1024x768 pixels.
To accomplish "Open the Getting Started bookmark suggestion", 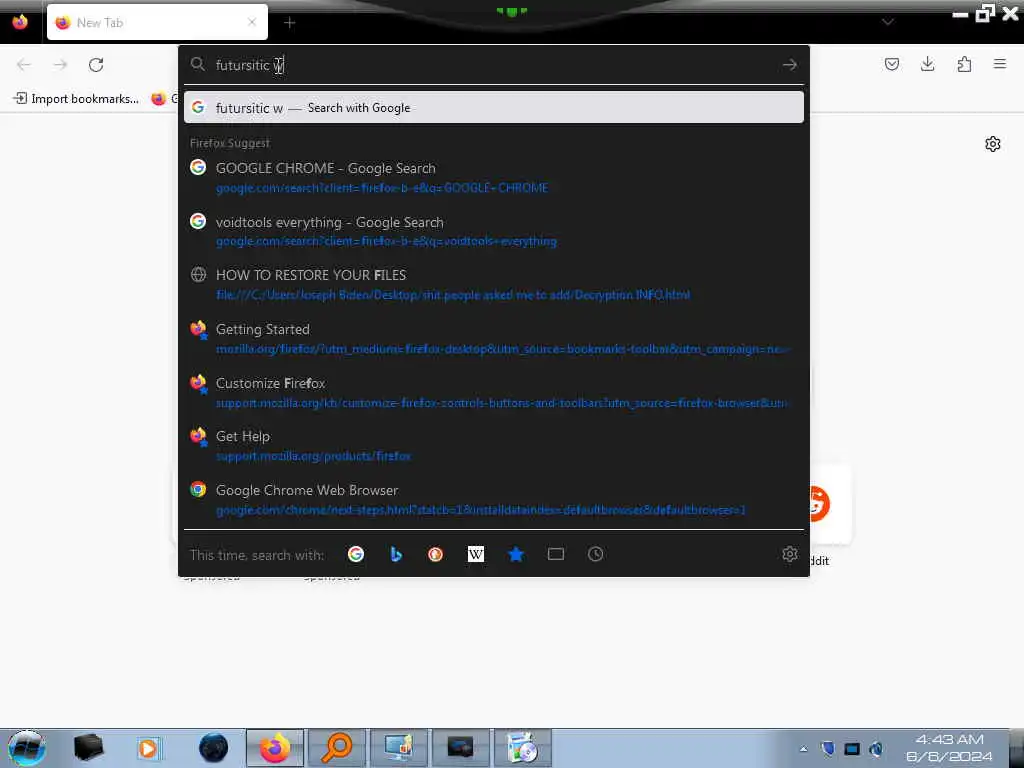I will (494, 338).
